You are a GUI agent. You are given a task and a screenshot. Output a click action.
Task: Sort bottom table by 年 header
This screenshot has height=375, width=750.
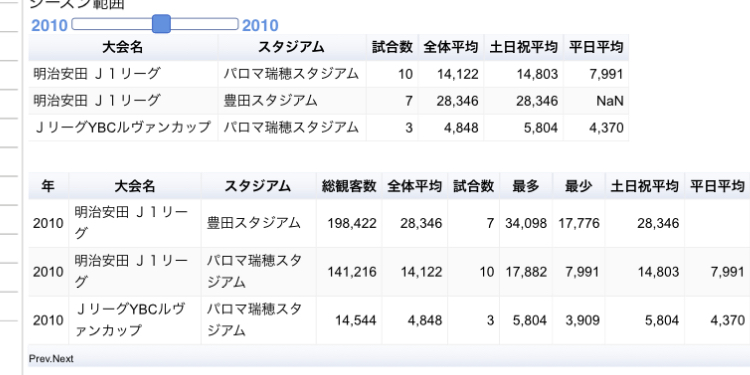48,186
